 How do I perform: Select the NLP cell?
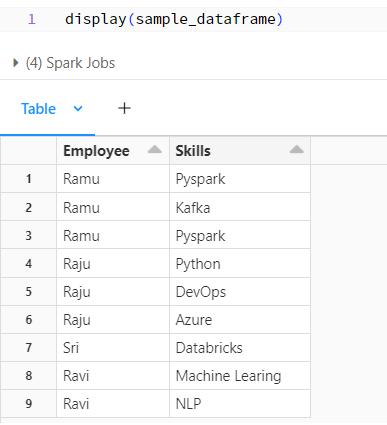click(240, 404)
